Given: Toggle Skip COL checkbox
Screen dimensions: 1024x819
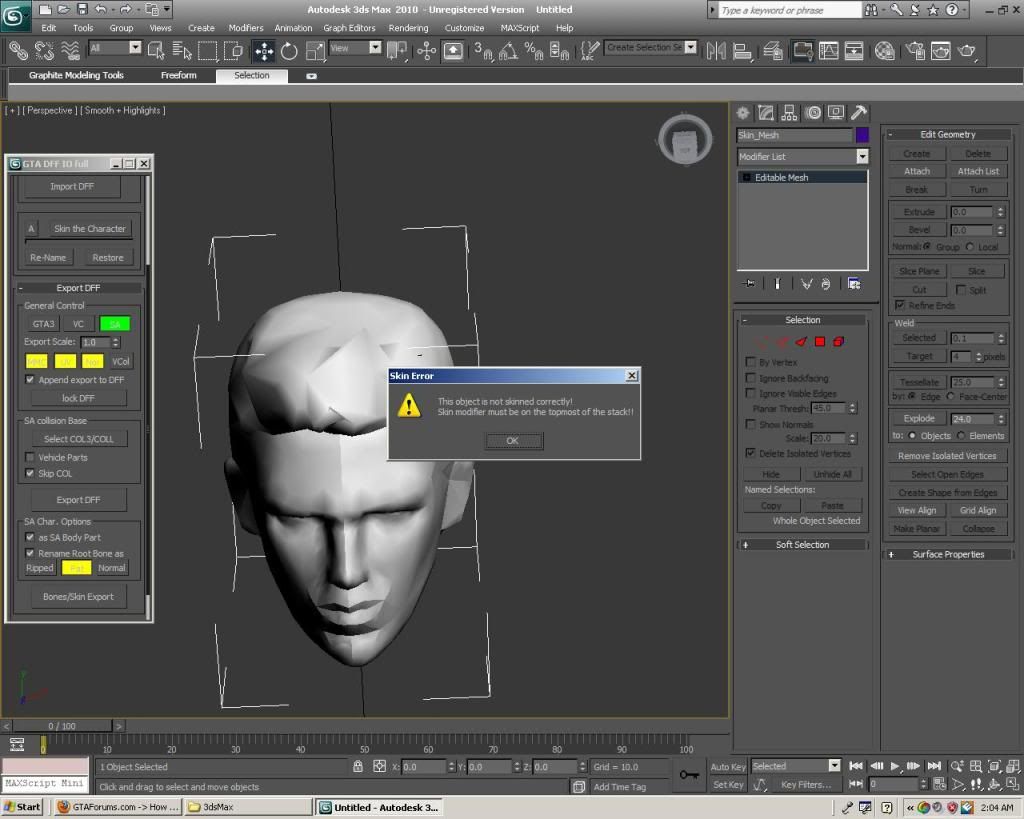Looking at the screenshot, I should pos(29,473).
